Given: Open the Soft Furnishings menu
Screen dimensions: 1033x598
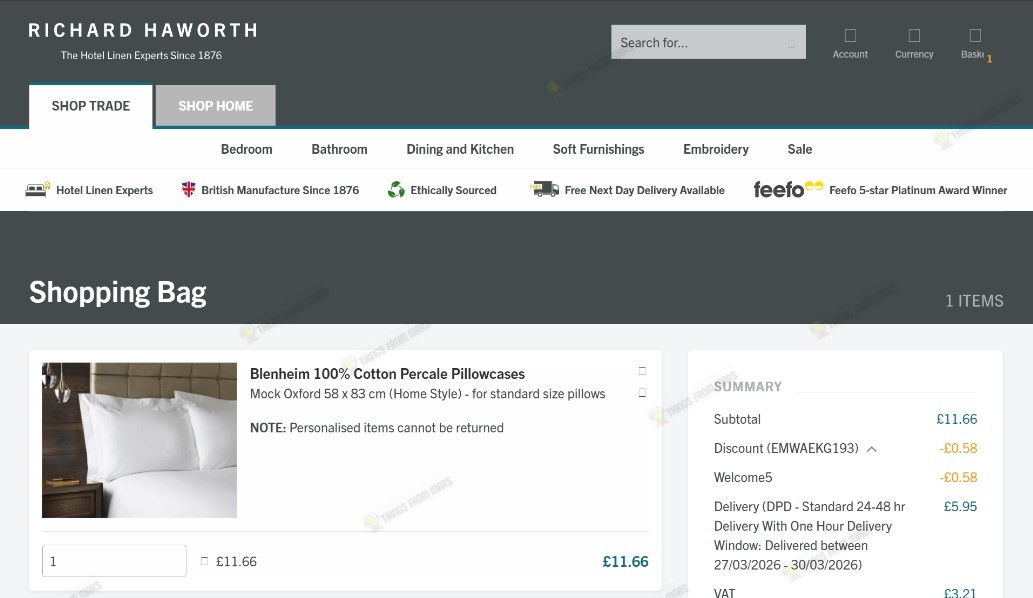Looking at the screenshot, I should pos(598,150).
